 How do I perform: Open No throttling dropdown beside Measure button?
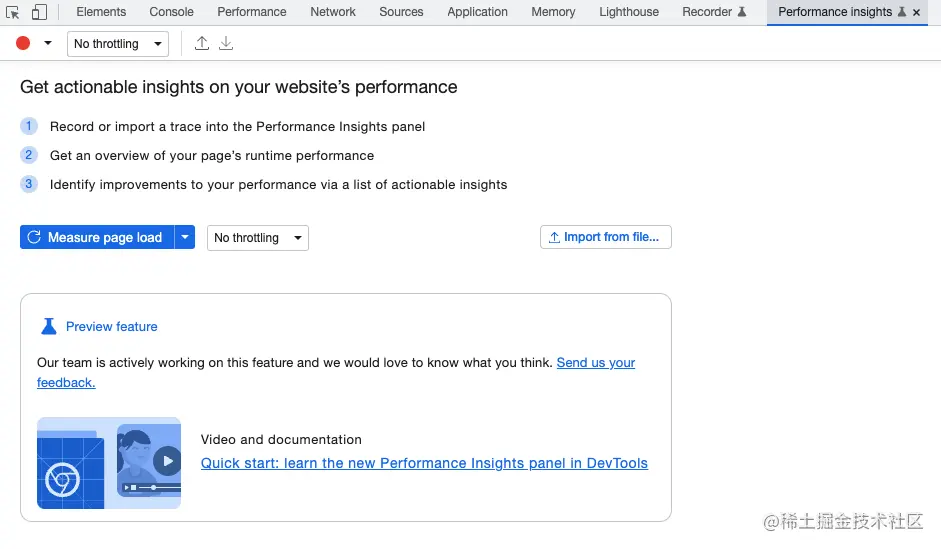coord(258,238)
